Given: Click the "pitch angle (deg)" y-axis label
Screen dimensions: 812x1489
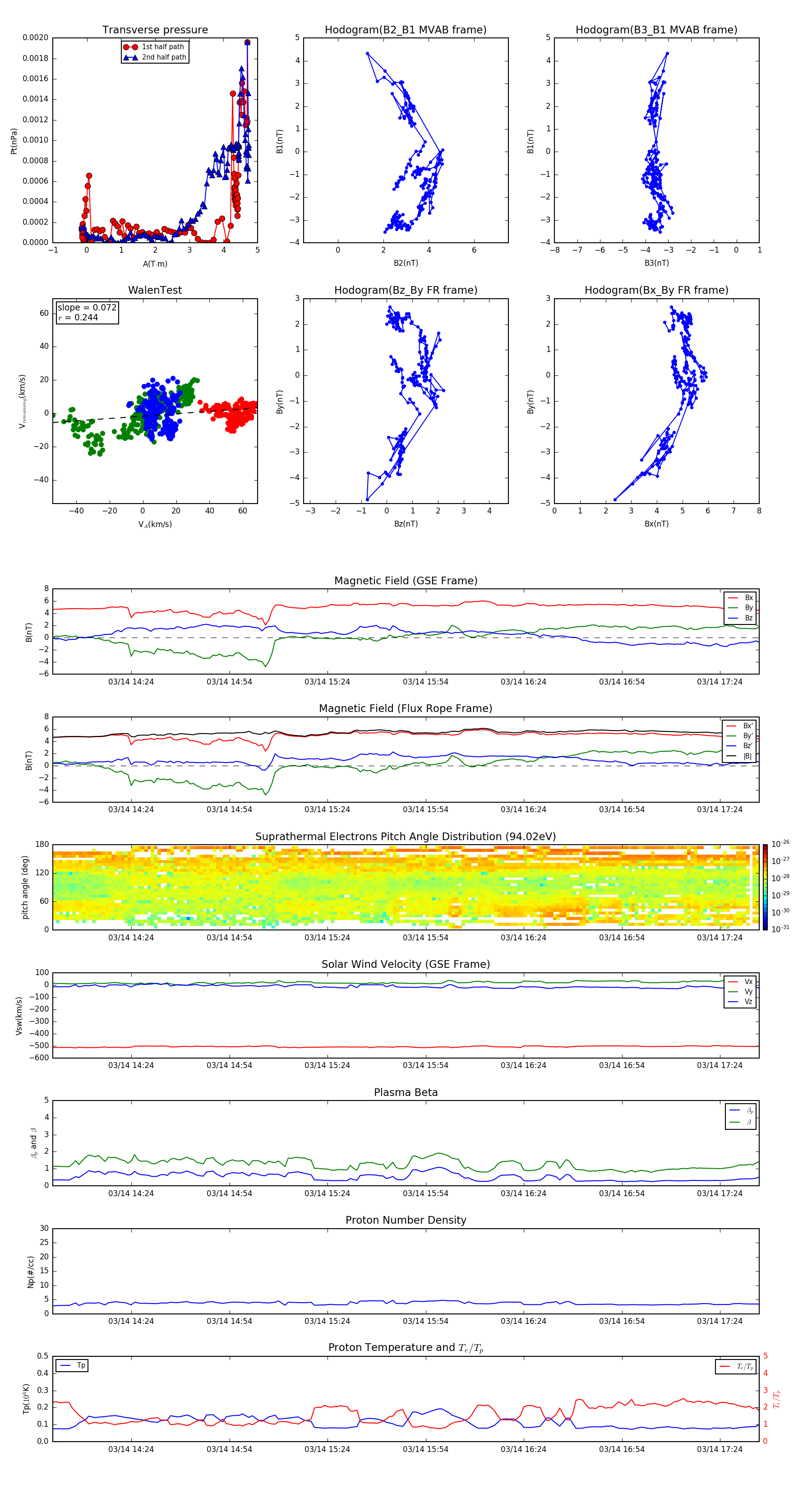Looking at the screenshot, I should click(x=25, y=887).
